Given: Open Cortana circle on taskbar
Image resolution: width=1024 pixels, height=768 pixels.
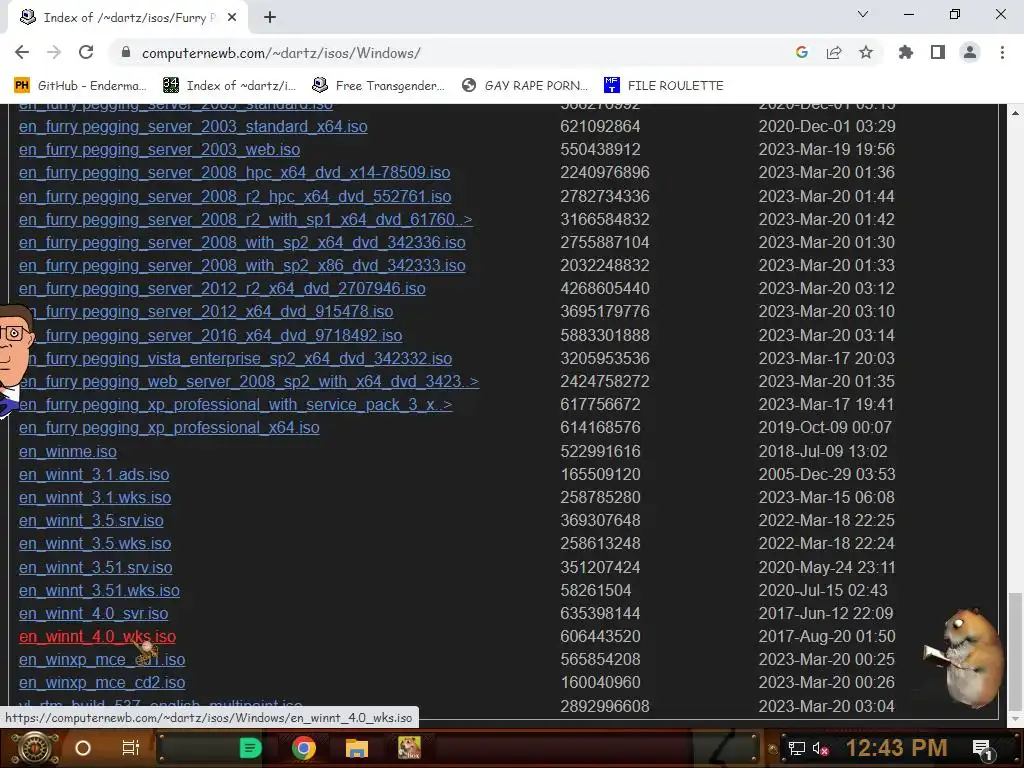Looking at the screenshot, I should 83,748.
